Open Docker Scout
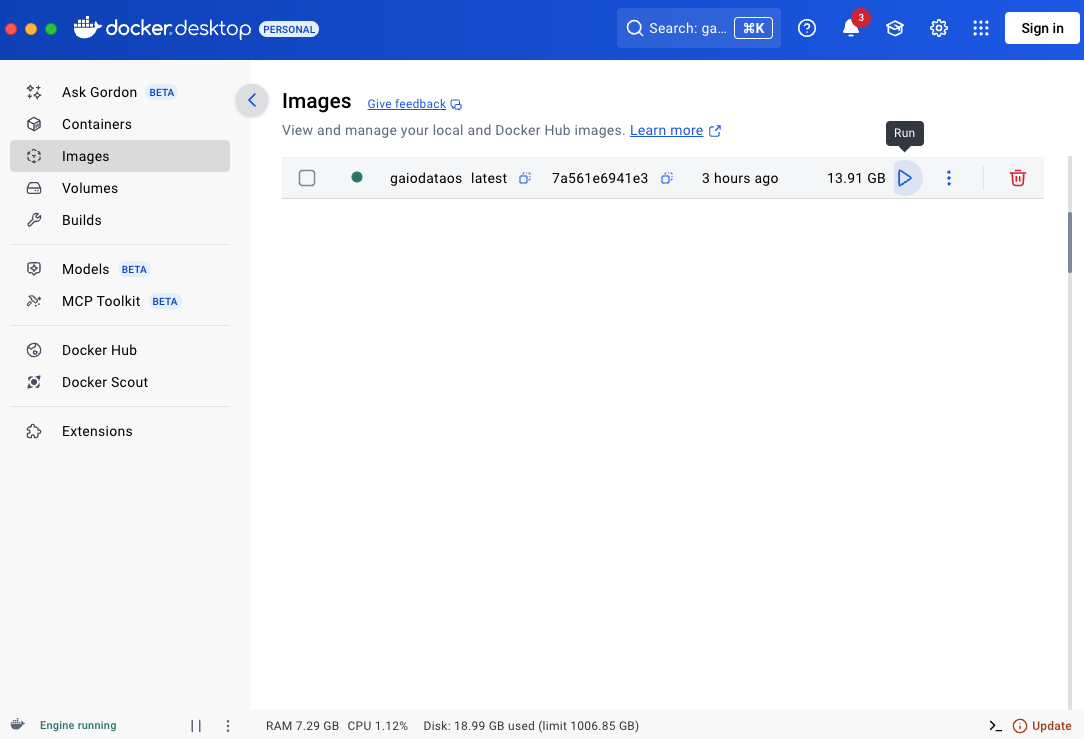The height and width of the screenshot is (739, 1084). [x=120, y=382]
